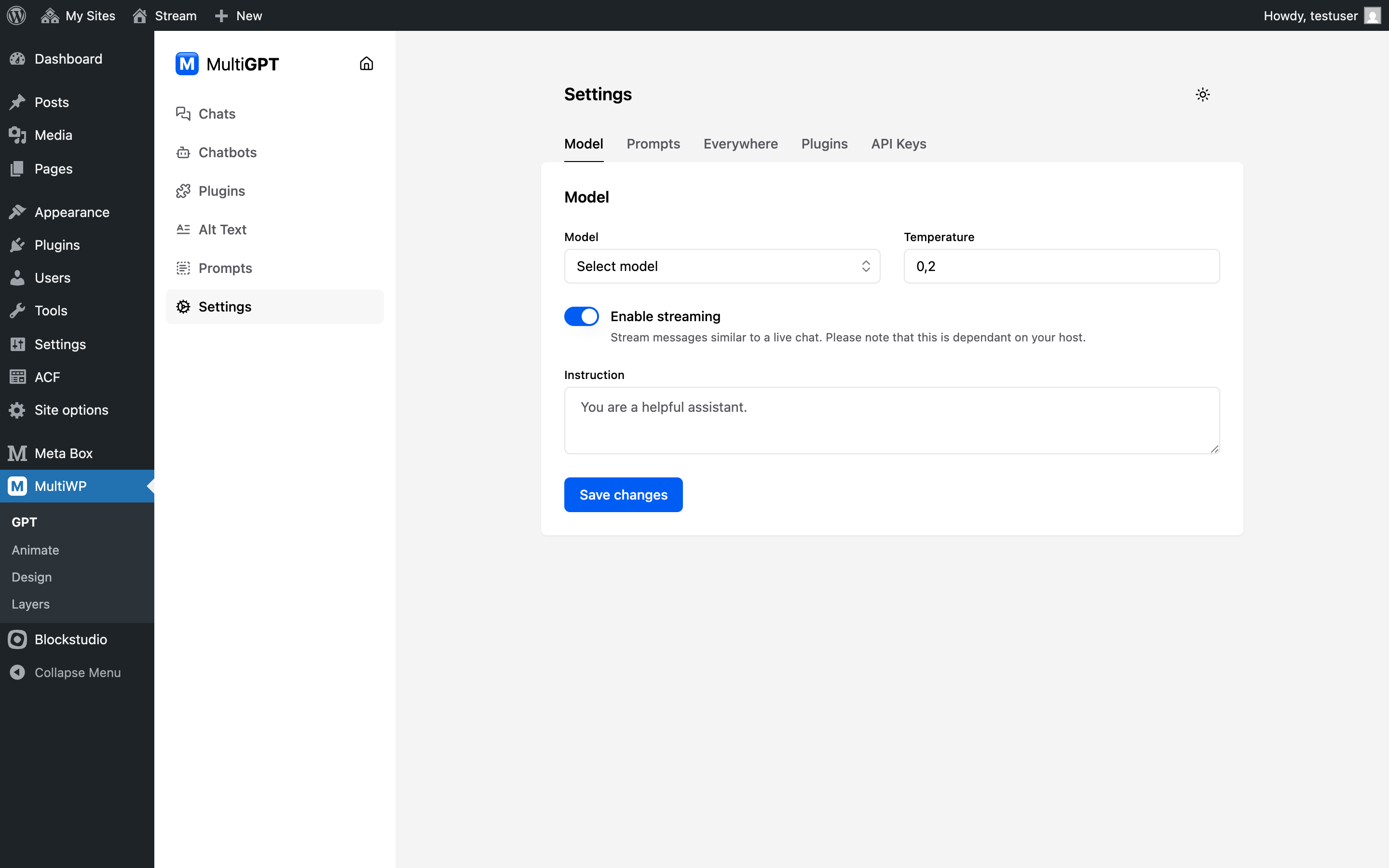Click the testuser avatar
Image resolution: width=1389 pixels, height=868 pixels.
[x=1372, y=15]
